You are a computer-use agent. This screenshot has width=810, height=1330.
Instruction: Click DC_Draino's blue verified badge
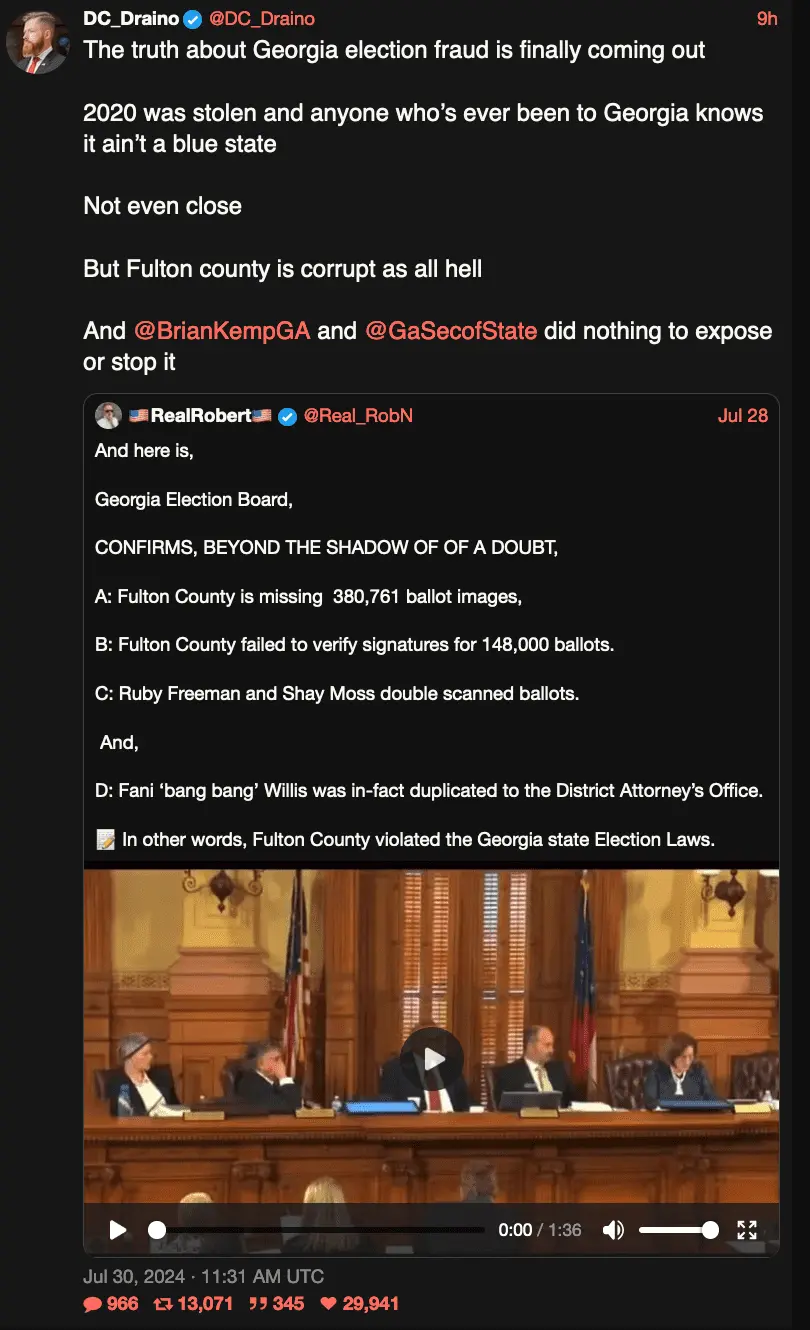[x=193, y=19]
